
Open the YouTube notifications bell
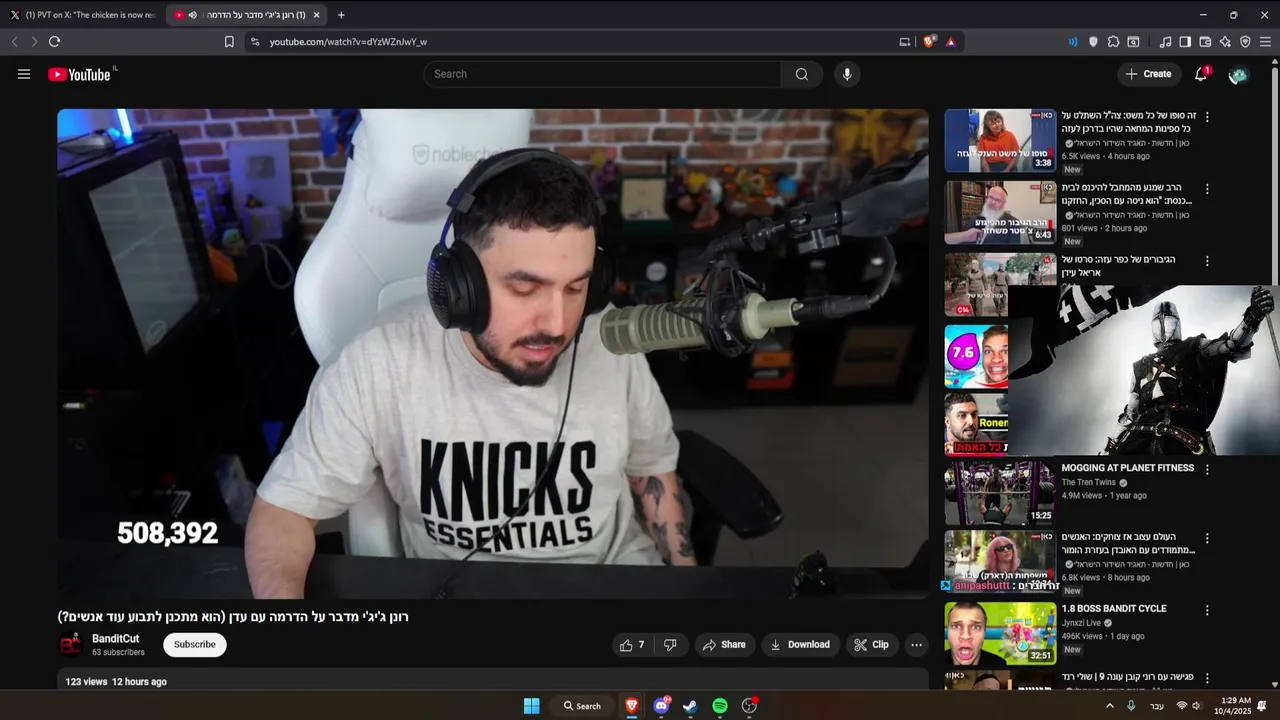[x=1201, y=74]
